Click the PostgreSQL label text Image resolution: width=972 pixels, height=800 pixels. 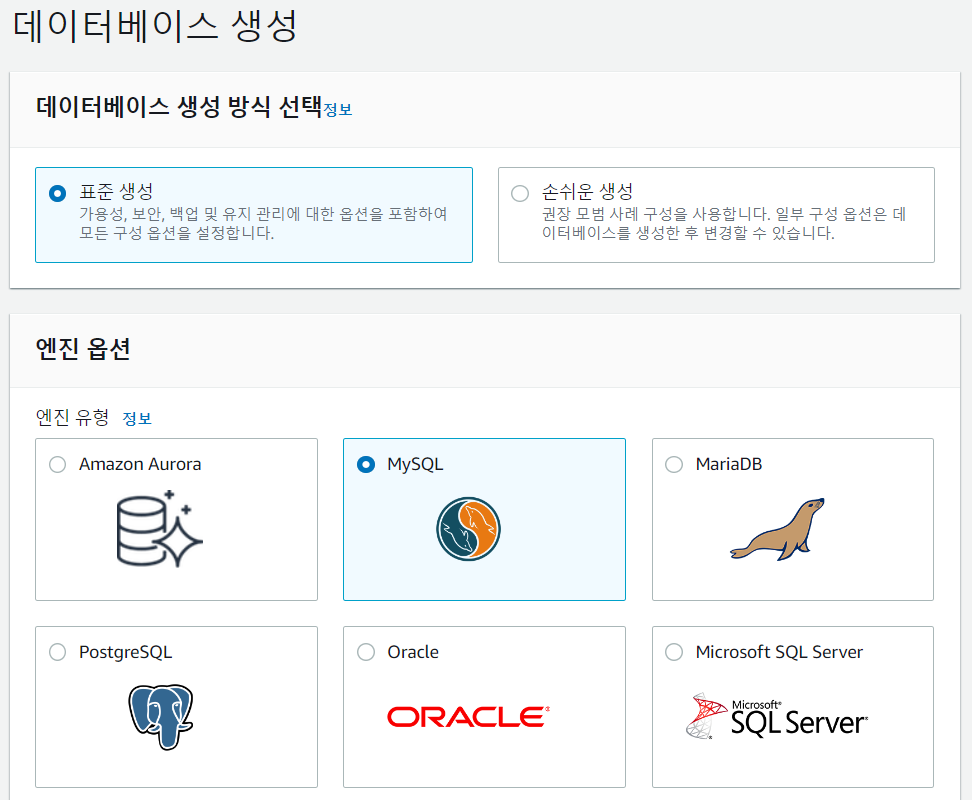[x=126, y=652]
